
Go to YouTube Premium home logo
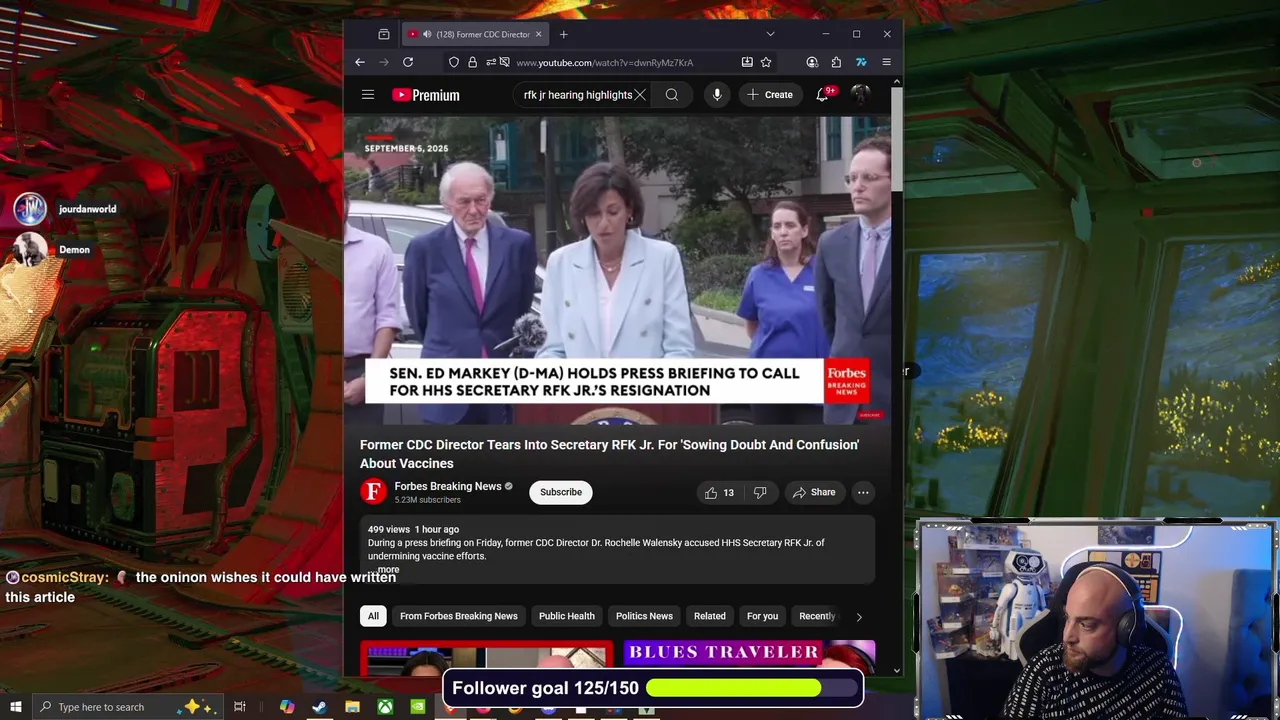426,95
